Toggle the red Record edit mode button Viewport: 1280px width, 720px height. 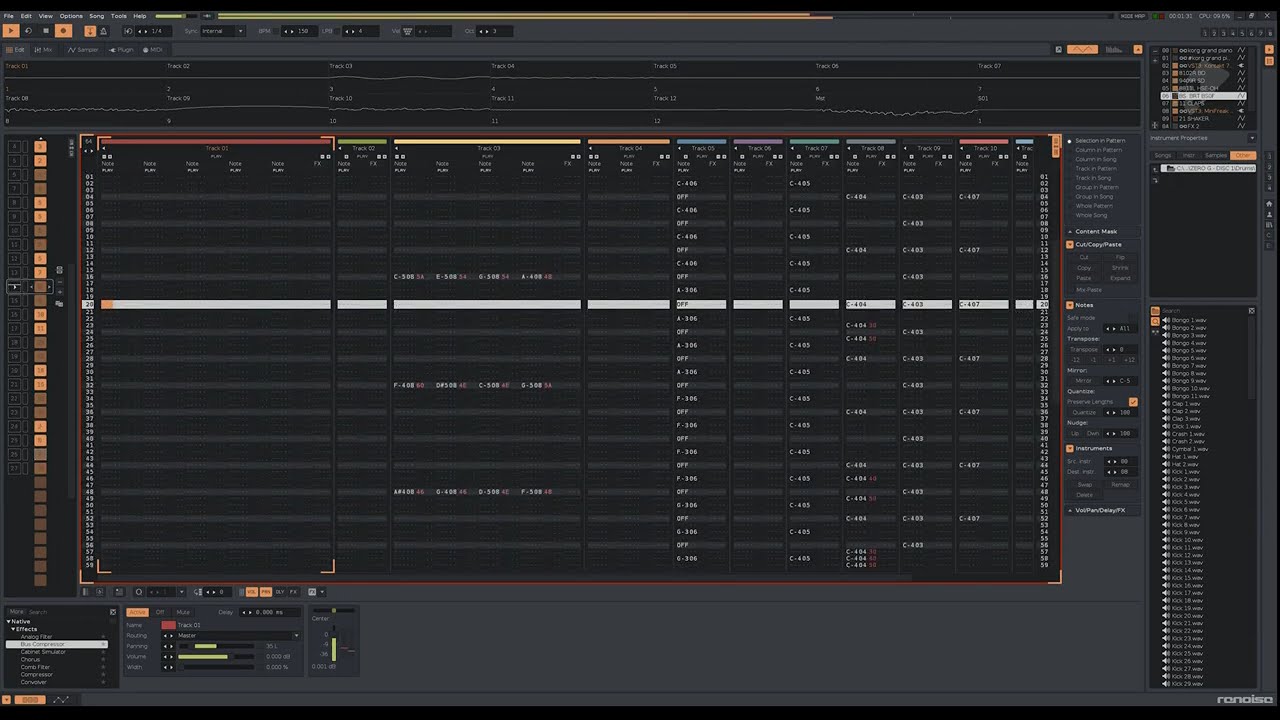pos(63,31)
